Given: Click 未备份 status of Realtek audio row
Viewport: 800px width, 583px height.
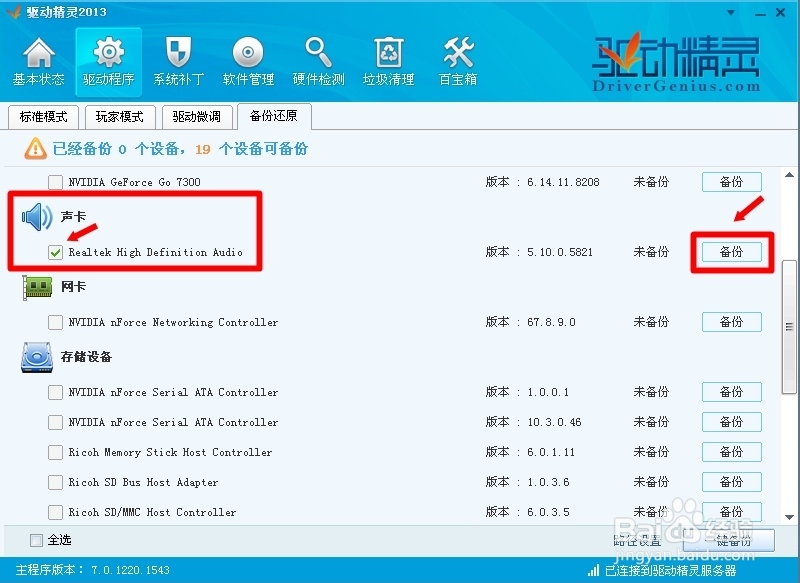Looking at the screenshot, I should coord(651,252).
